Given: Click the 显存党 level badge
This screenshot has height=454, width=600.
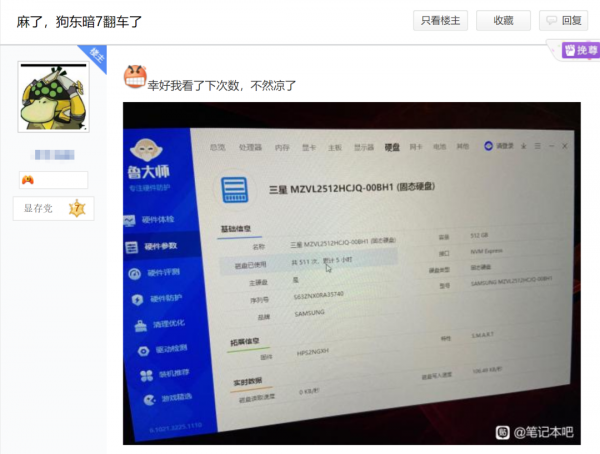Looking at the screenshot, I should pyautogui.click(x=54, y=208).
